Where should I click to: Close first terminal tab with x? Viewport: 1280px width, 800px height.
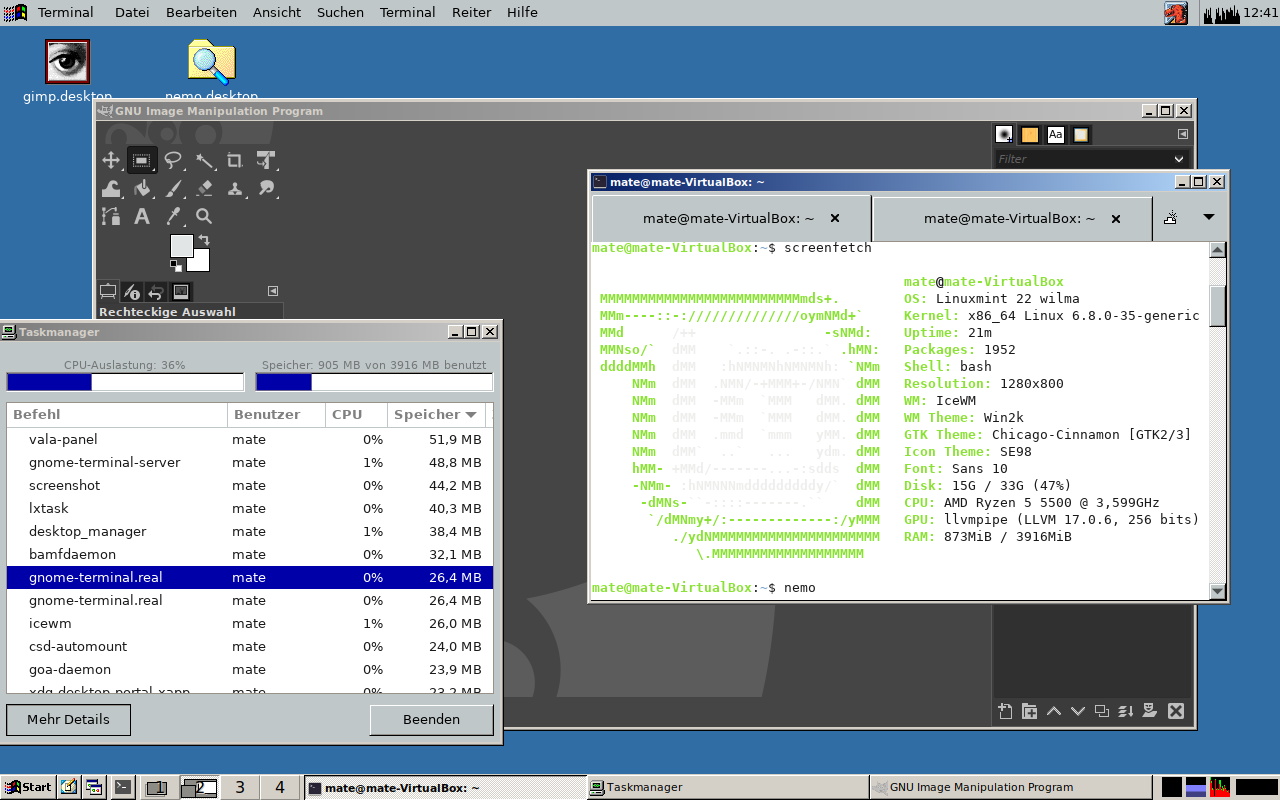835,218
